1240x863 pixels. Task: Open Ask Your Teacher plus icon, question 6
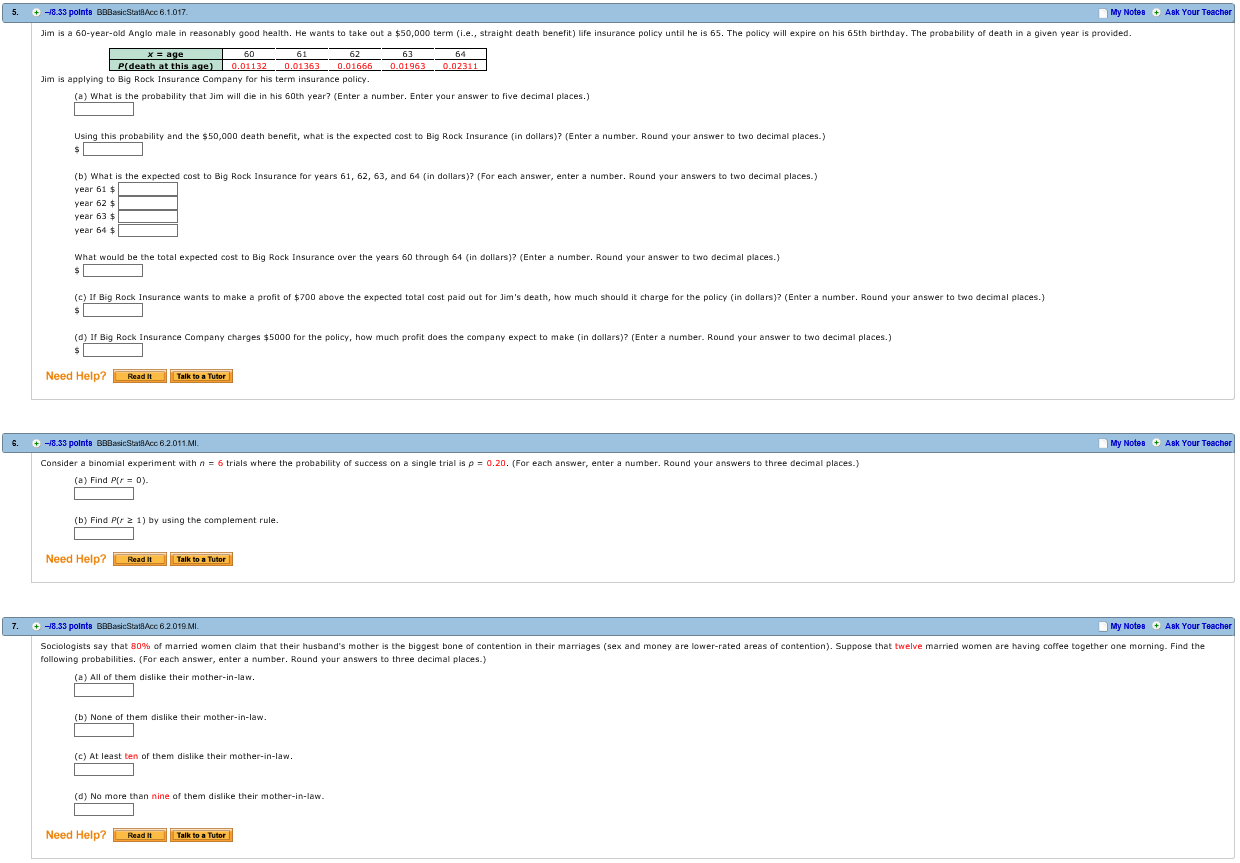1156,443
